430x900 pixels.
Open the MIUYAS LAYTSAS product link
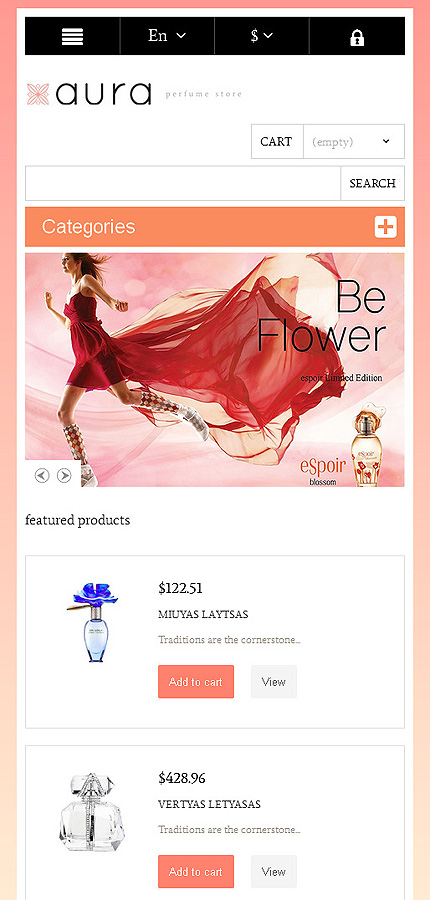point(203,614)
